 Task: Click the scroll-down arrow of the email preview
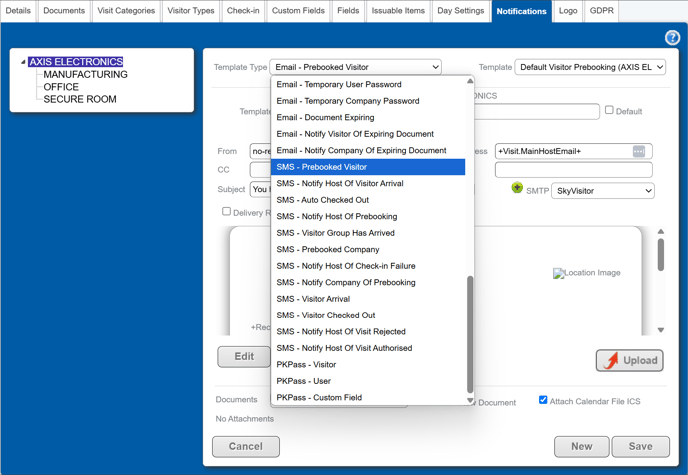pyautogui.click(x=660, y=330)
